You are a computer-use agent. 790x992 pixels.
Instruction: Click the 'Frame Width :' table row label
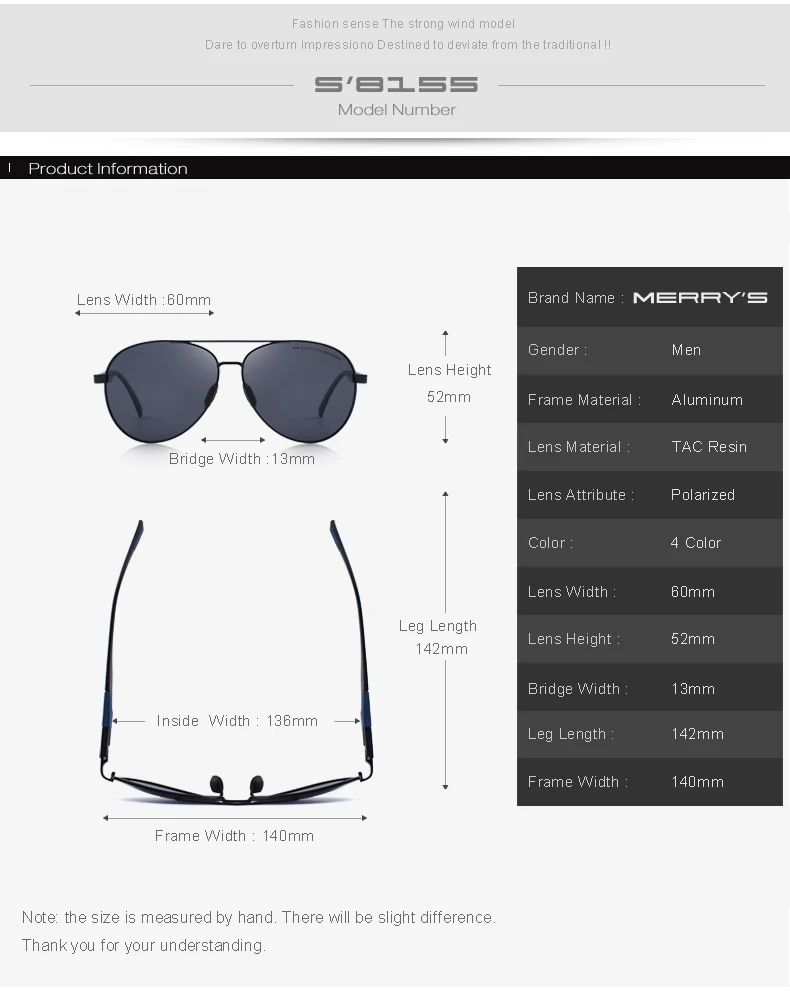coord(578,783)
